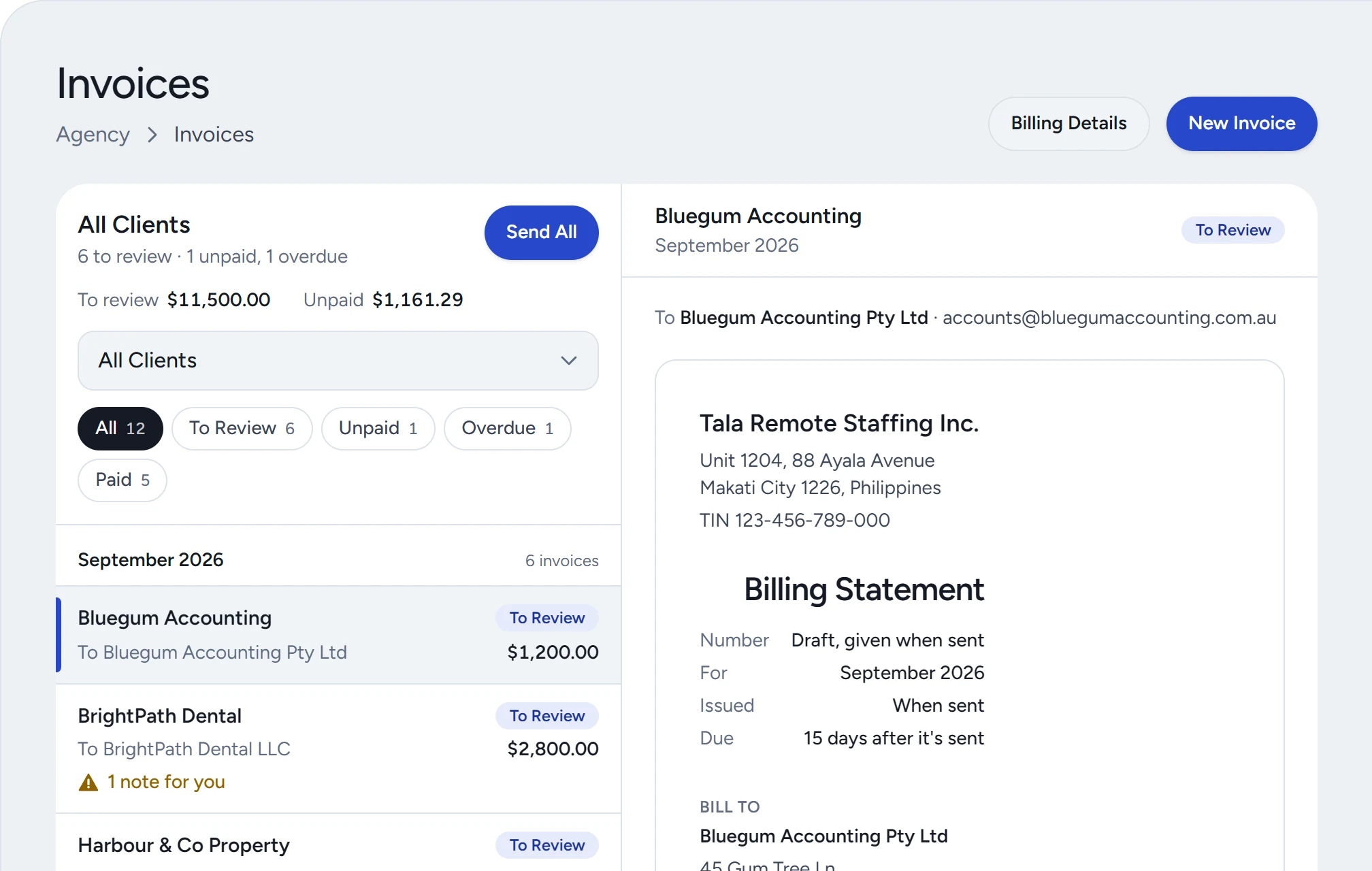Create a New Invoice

1242,124
